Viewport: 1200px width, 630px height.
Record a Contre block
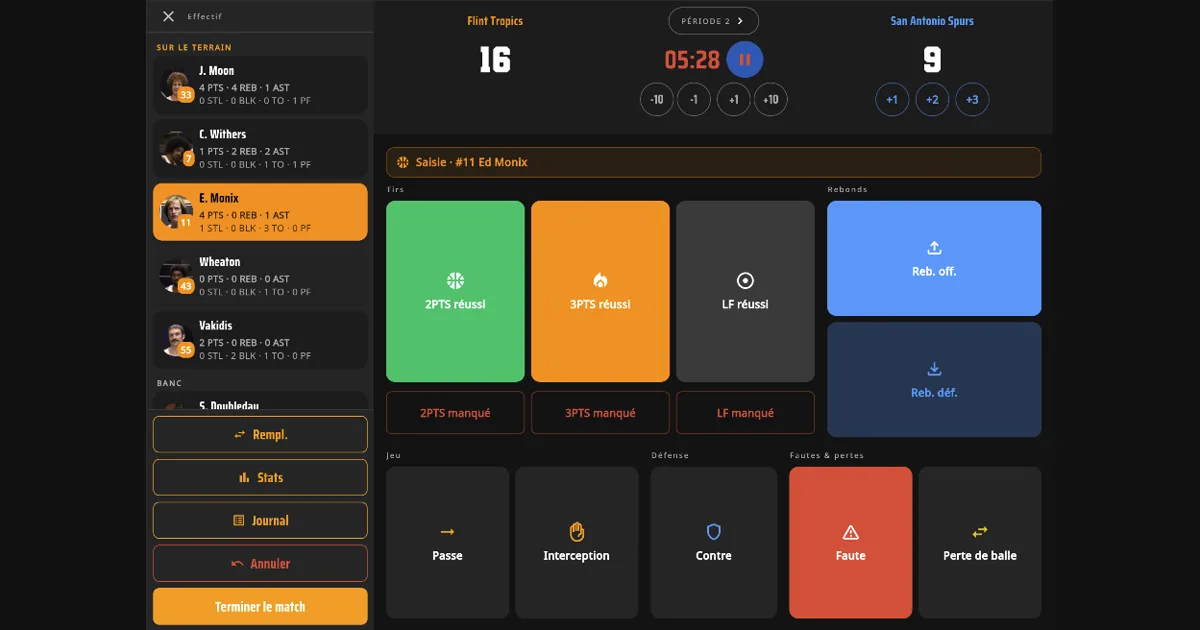coord(713,543)
